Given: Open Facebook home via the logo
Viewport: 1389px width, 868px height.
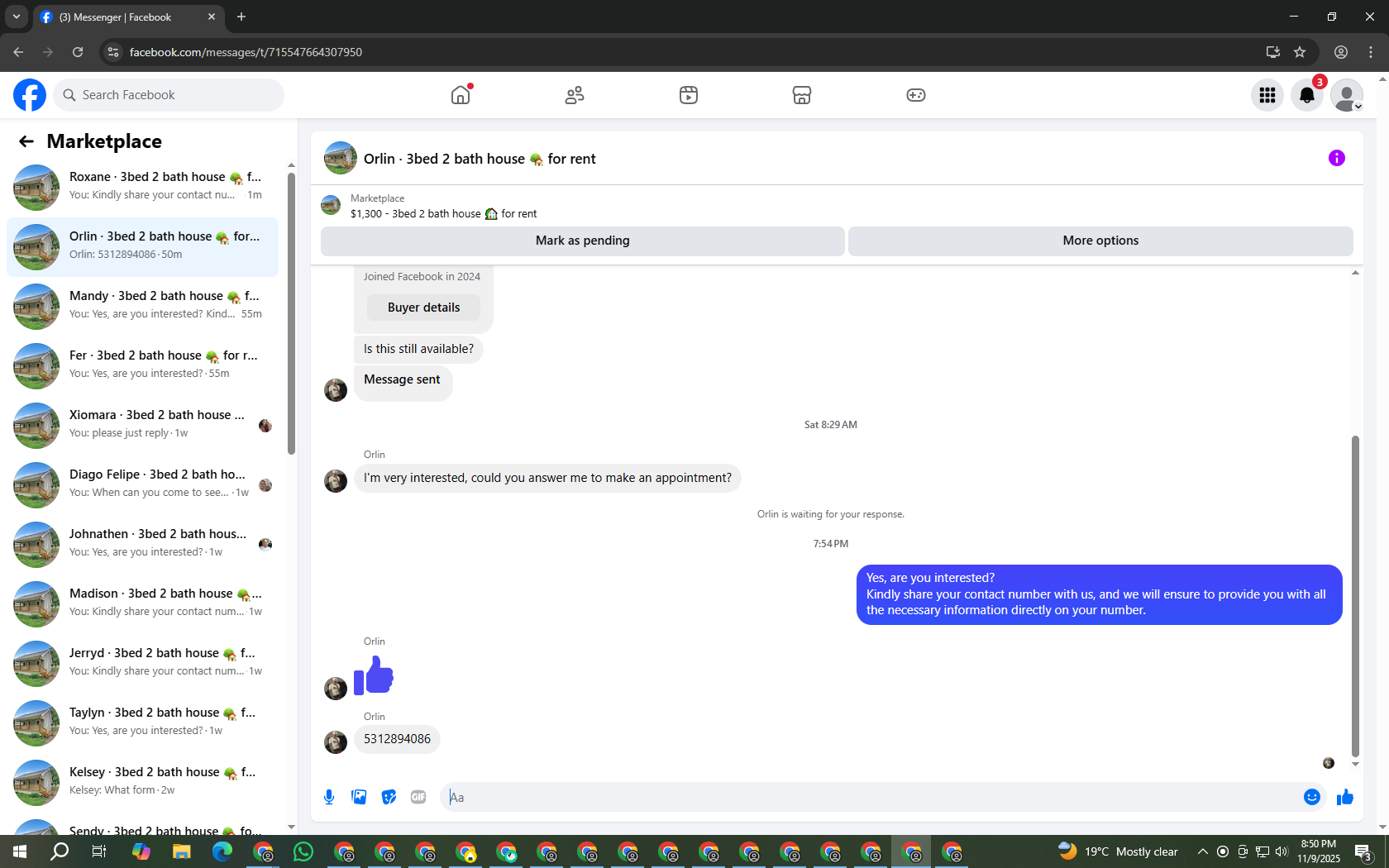Looking at the screenshot, I should [x=30, y=95].
